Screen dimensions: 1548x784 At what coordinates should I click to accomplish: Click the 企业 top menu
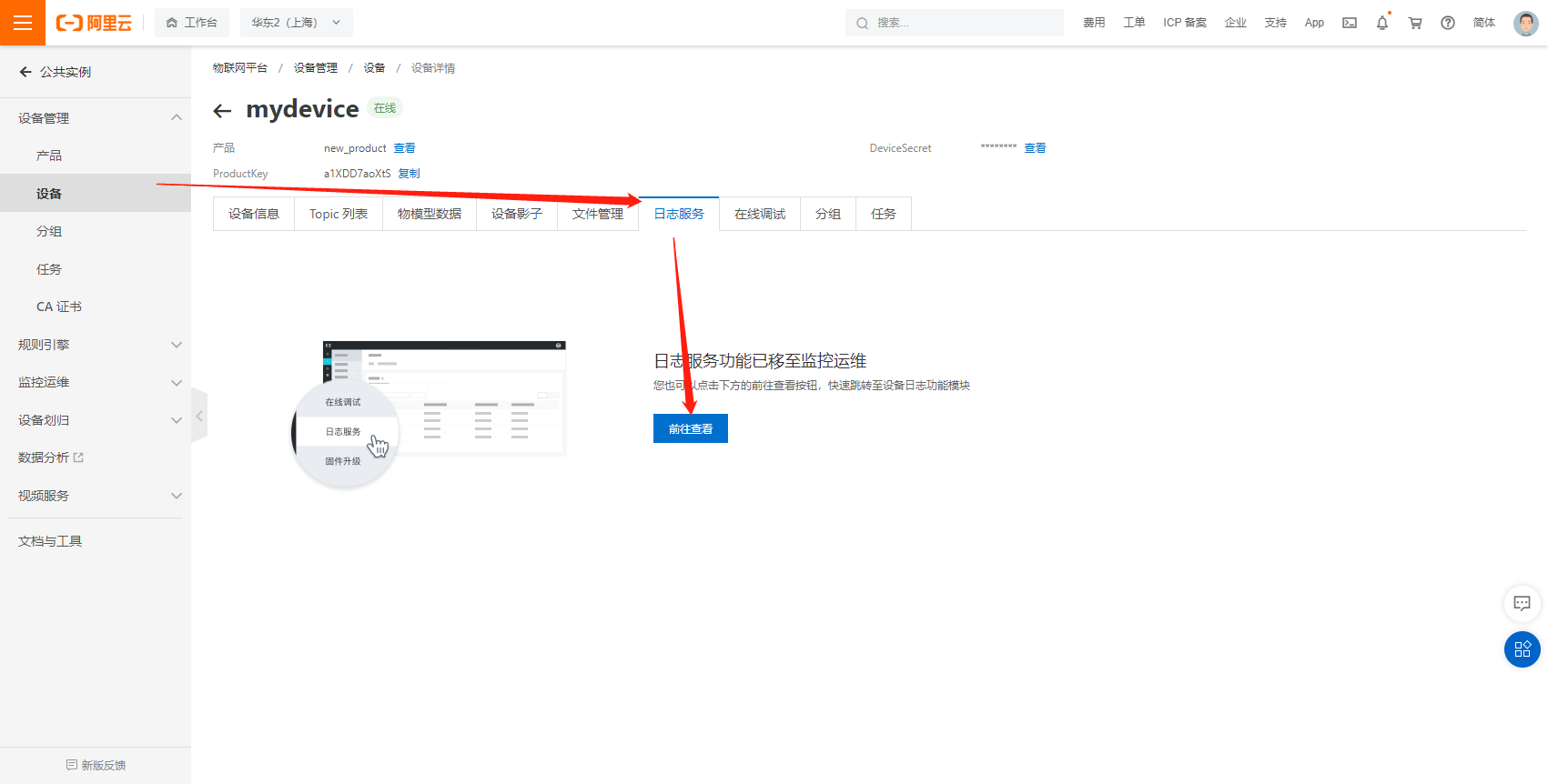coord(1236,23)
